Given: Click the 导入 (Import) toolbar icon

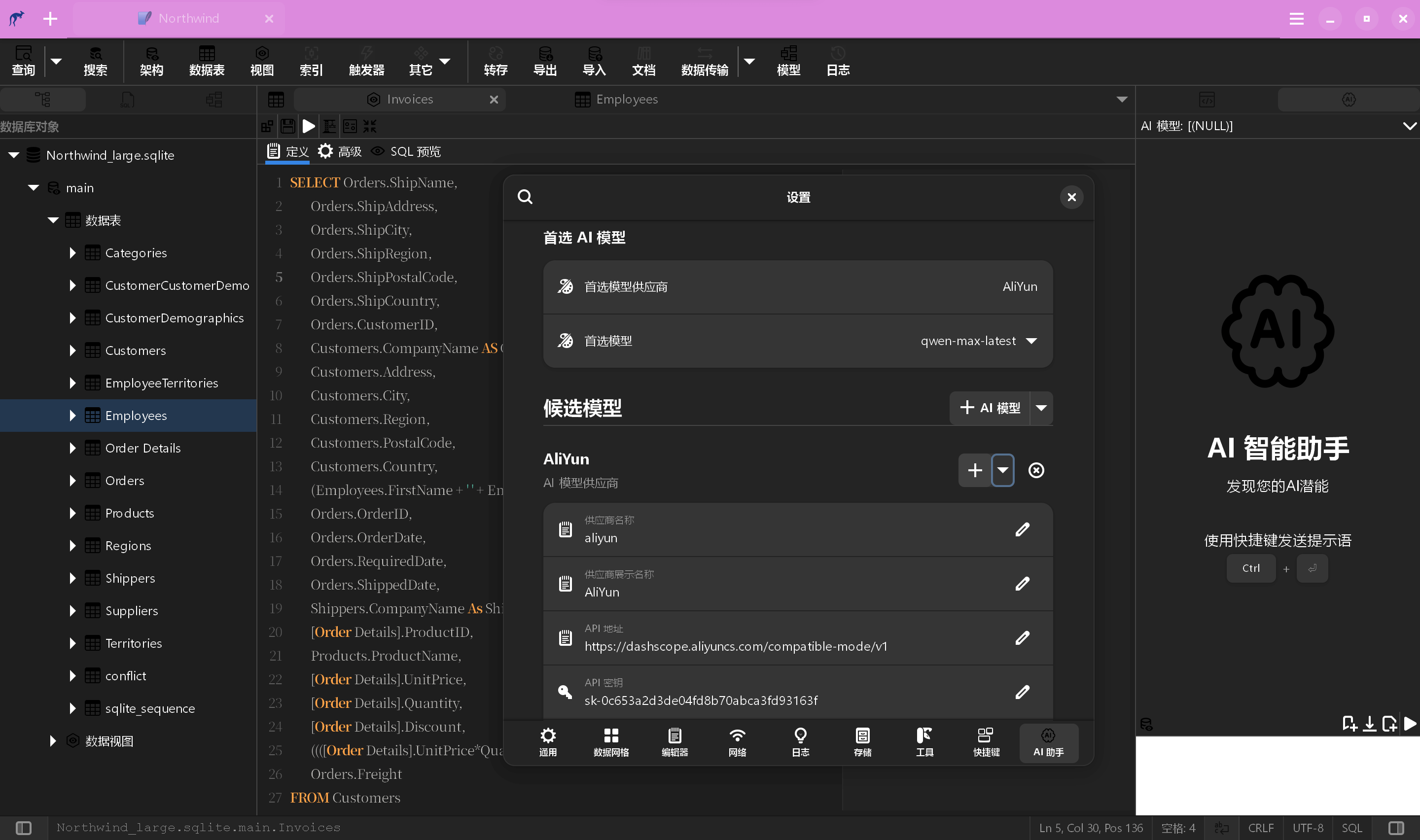Looking at the screenshot, I should [x=594, y=61].
